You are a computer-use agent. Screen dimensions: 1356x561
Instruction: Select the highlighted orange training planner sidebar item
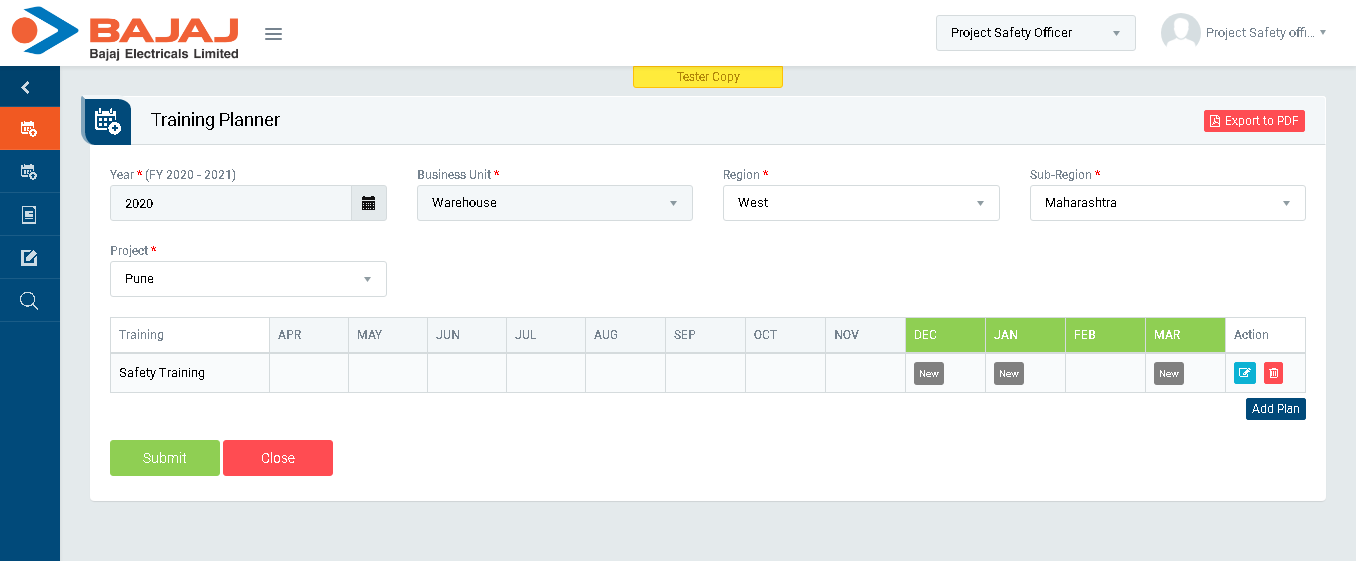(29, 129)
